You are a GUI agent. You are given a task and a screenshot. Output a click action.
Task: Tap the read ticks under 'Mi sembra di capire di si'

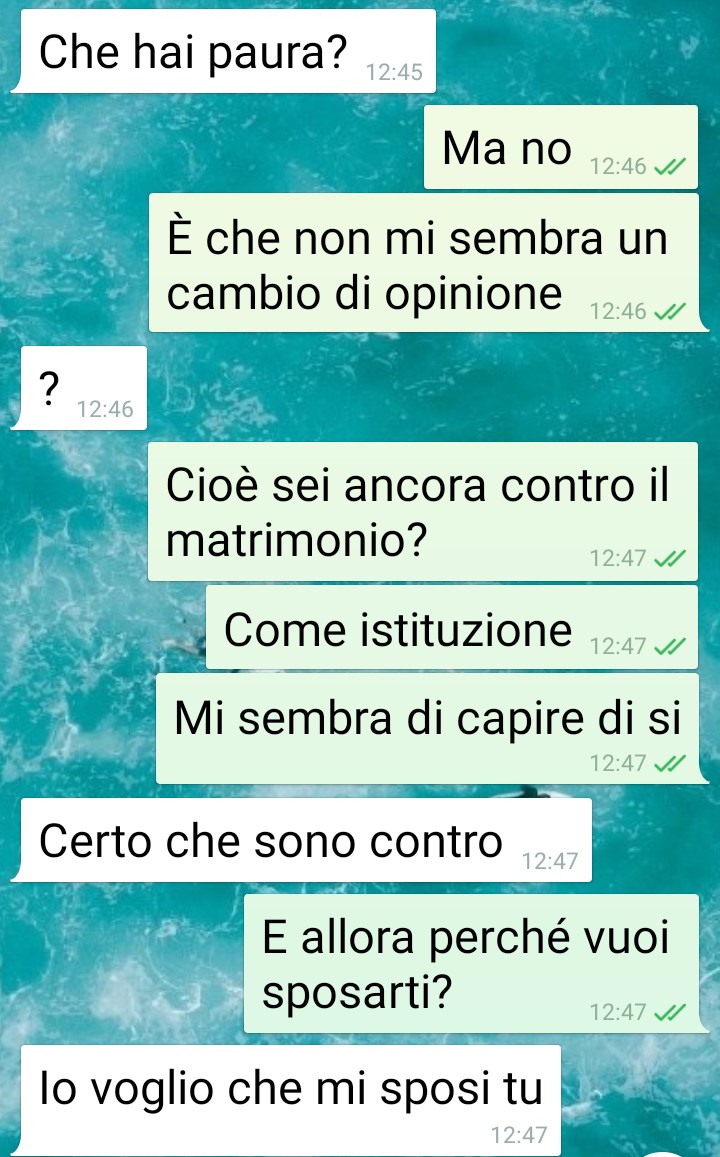pyautogui.click(x=670, y=763)
